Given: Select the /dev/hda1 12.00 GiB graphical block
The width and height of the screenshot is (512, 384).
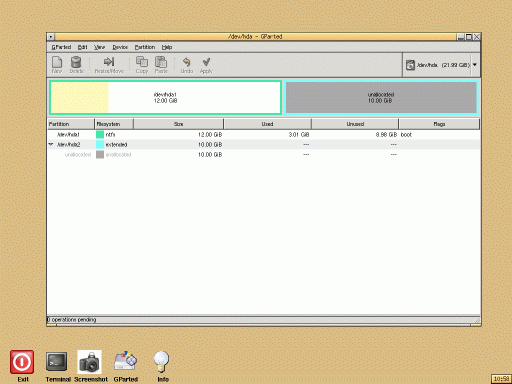Looking at the screenshot, I should coord(165,98).
